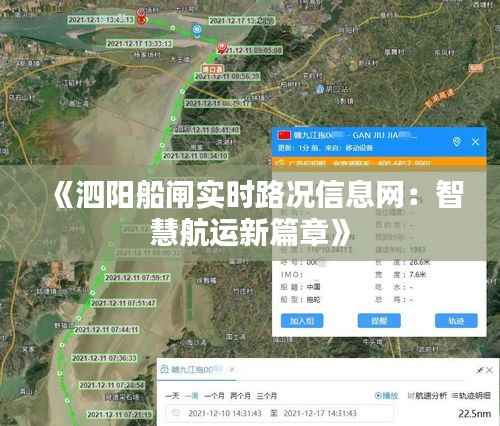
Task: Select the 一个月 one-month range
Action: click(214, 396)
